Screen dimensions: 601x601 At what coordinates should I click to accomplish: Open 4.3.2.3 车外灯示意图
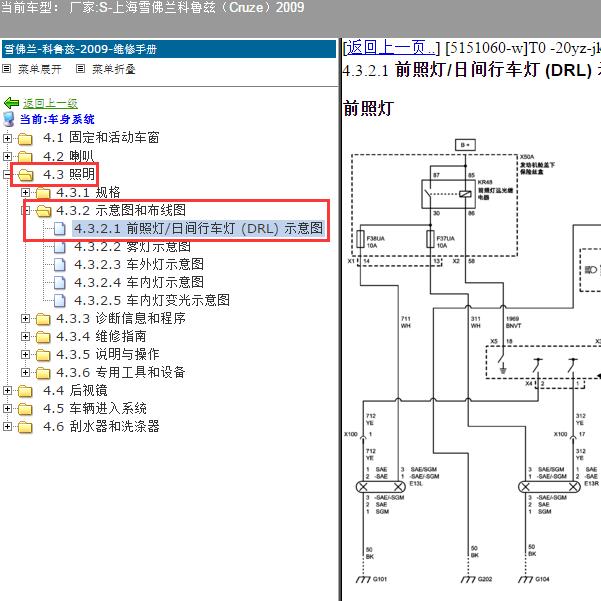tap(139, 264)
